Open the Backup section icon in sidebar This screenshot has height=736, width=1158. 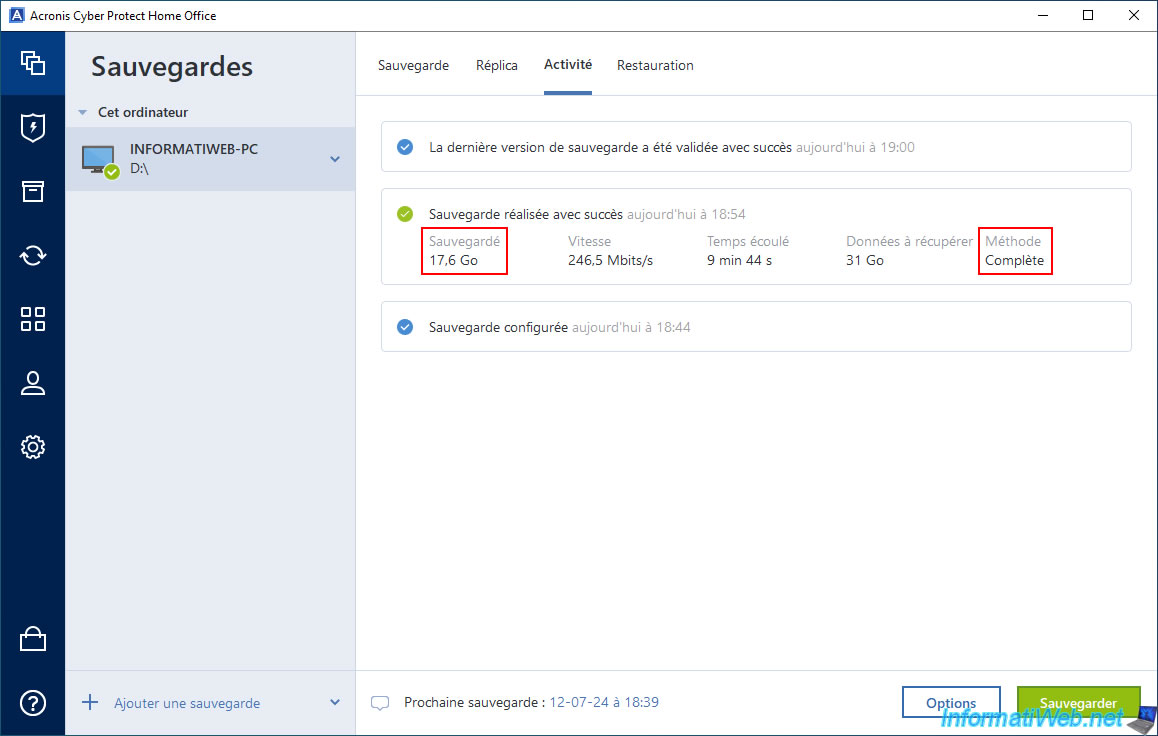(x=32, y=63)
